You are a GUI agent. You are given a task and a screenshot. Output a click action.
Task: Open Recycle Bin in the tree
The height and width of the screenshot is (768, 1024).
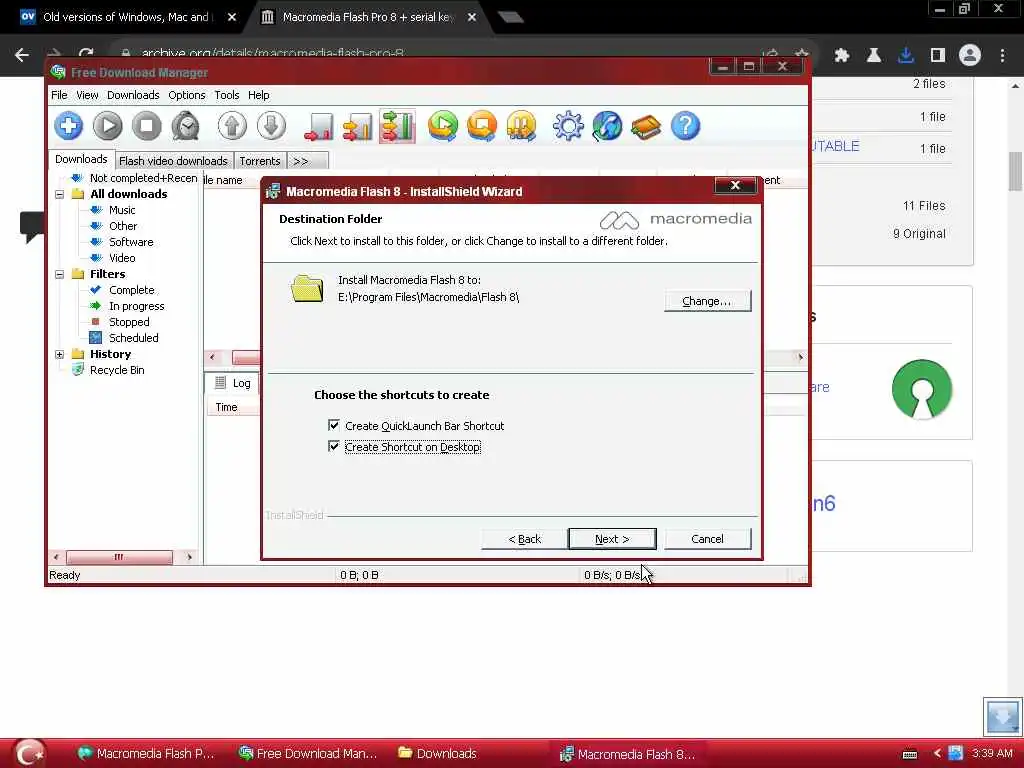pyautogui.click(x=117, y=370)
